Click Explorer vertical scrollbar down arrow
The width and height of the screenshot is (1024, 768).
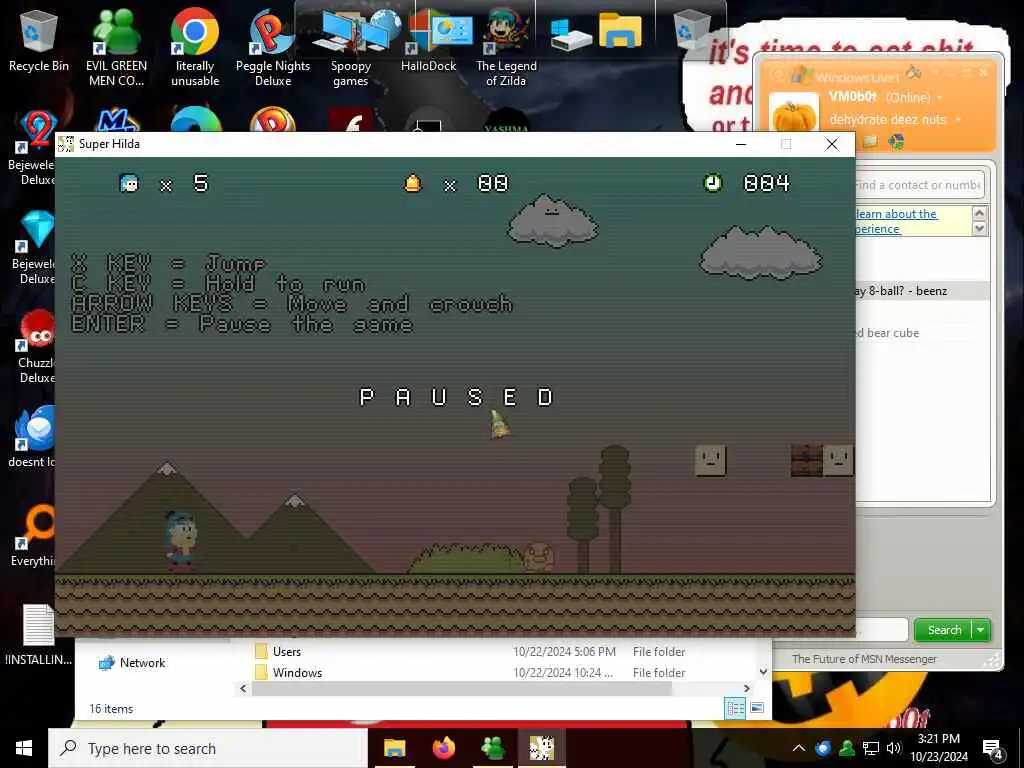(763, 671)
